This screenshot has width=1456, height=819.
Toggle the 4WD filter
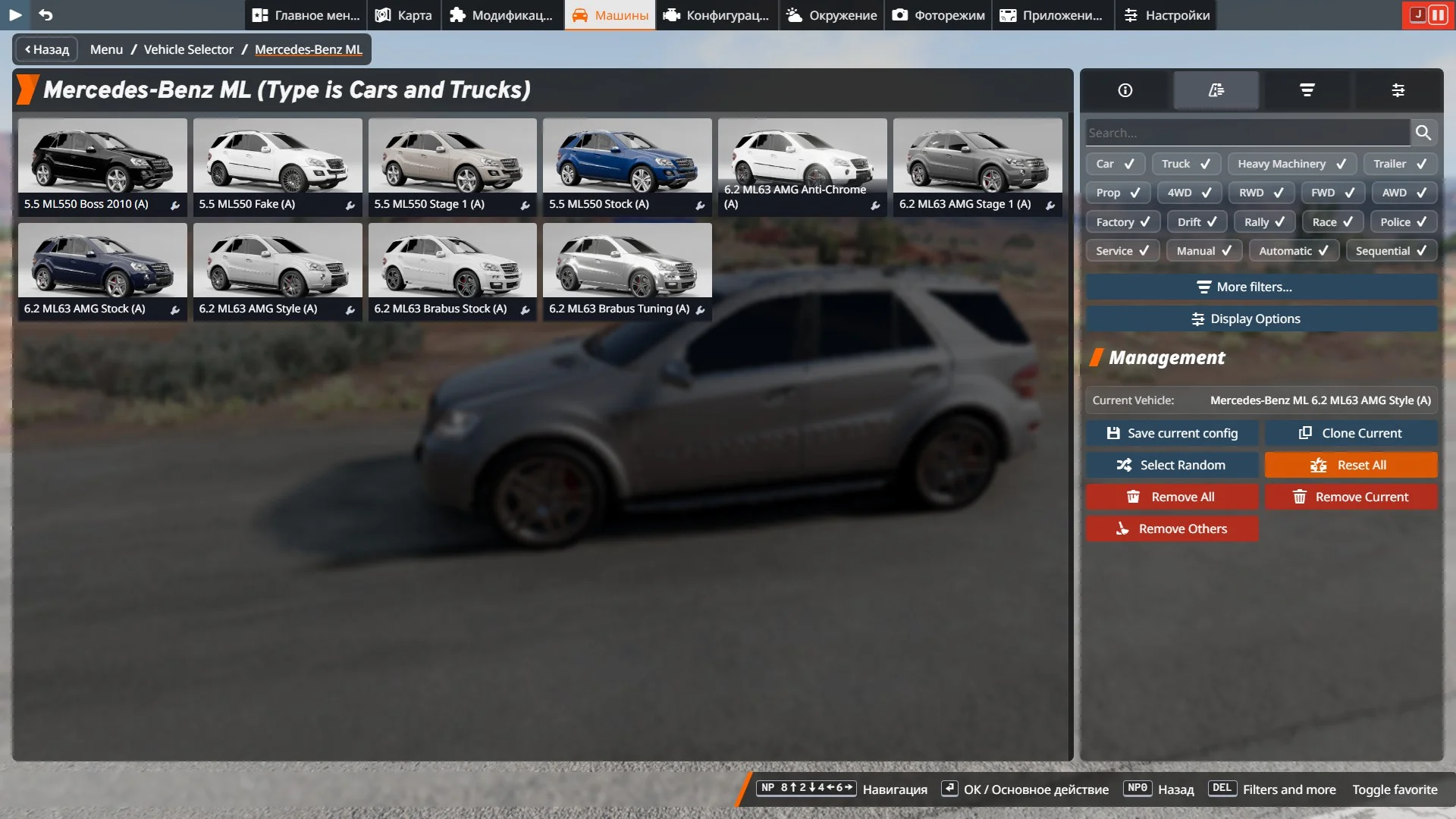tap(1189, 193)
